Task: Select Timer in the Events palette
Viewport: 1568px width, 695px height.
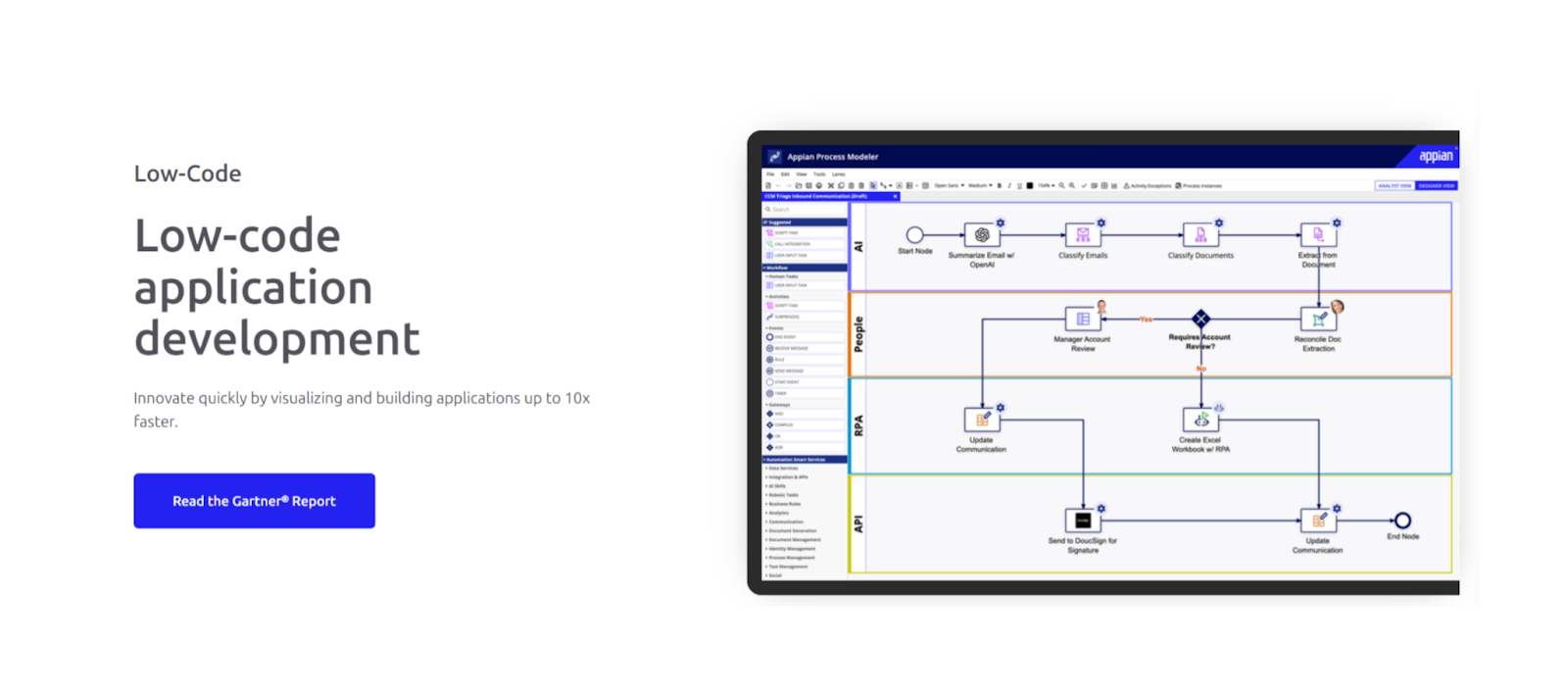Action: 805,393
